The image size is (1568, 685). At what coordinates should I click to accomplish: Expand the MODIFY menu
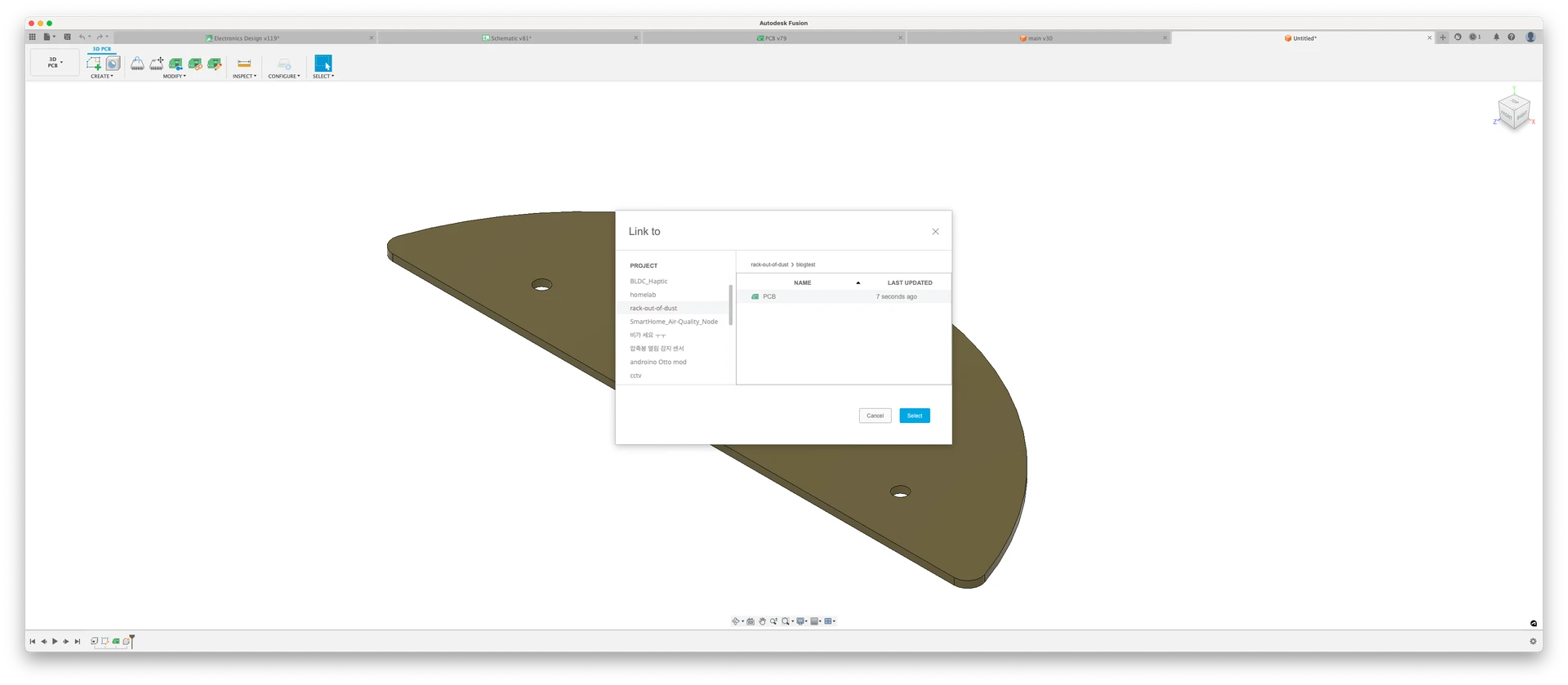174,77
